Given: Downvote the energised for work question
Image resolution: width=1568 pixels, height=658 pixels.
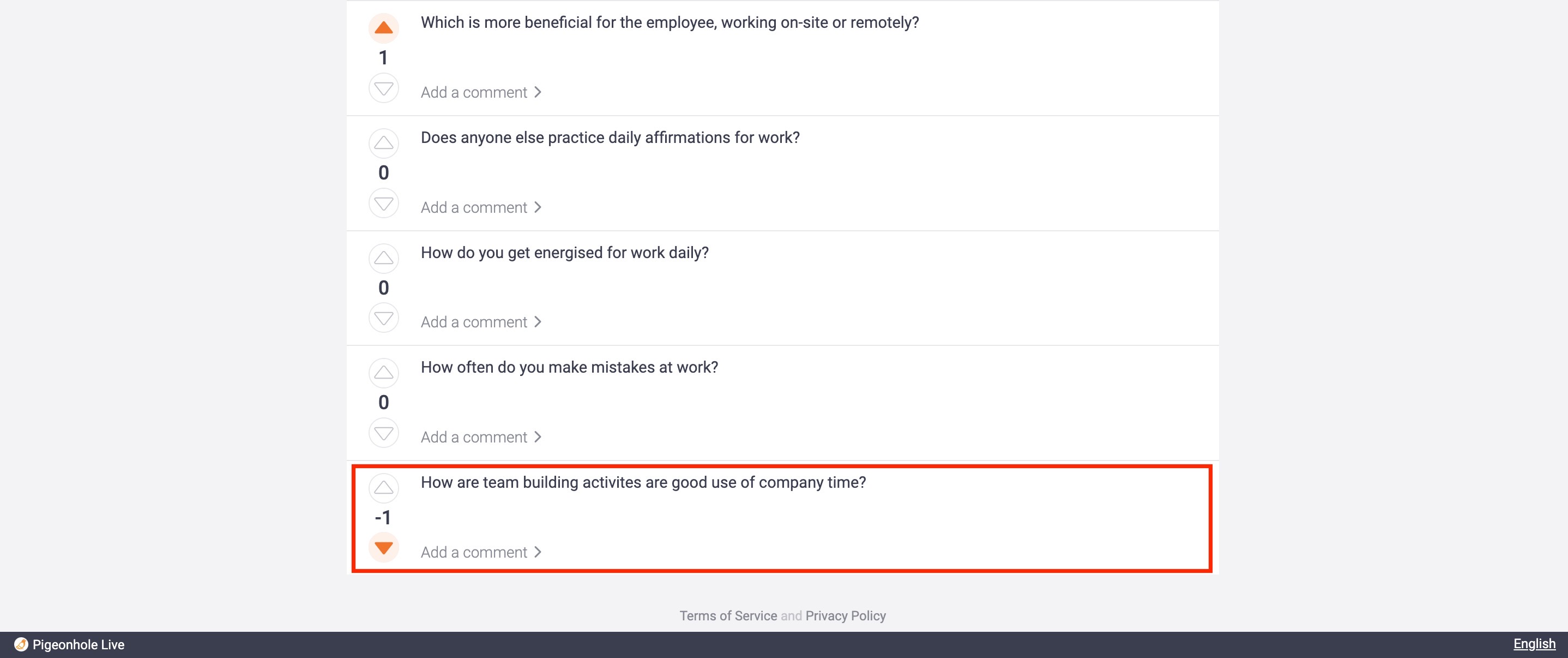Looking at the screenshot, I should (x=383, y=318).
